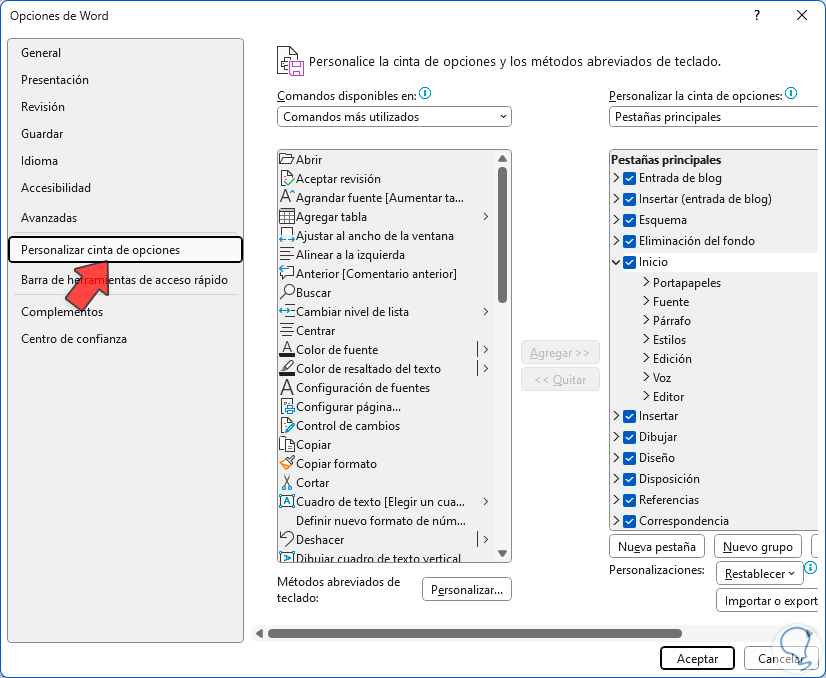Expand the Portapapeles group
The width and height of the screenshot is (826, 678).
646,282
